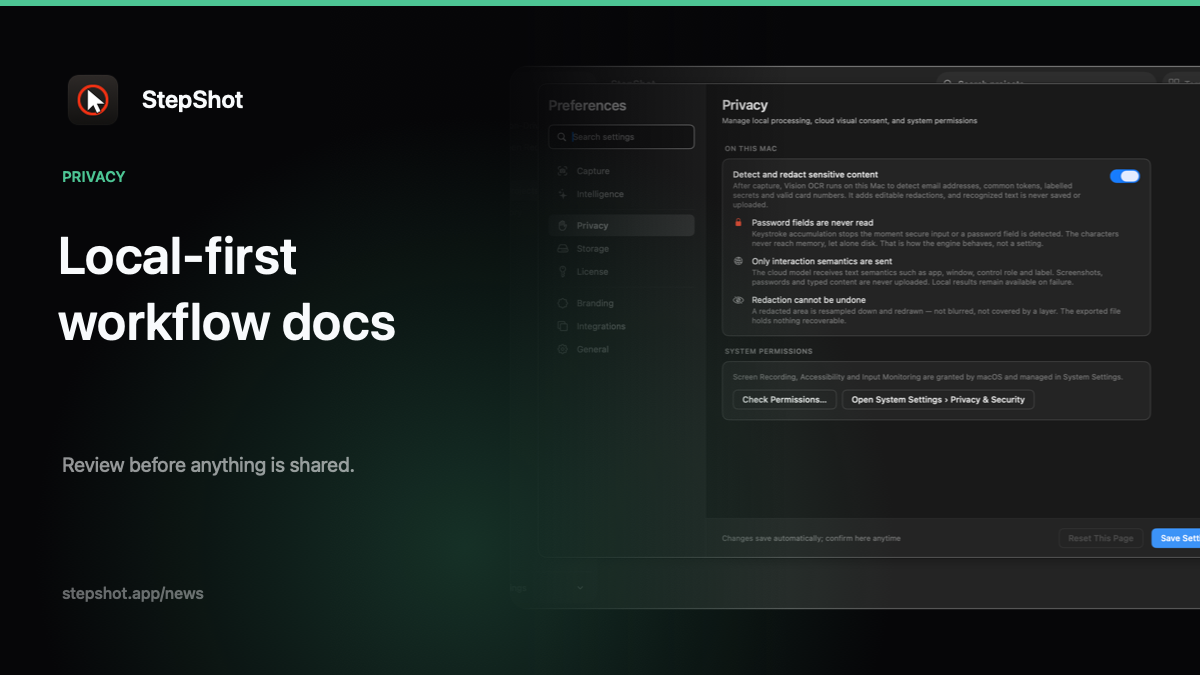Open the General settings gear item
The width and height of the screenshot is (1200, 675).
[621, 349]
